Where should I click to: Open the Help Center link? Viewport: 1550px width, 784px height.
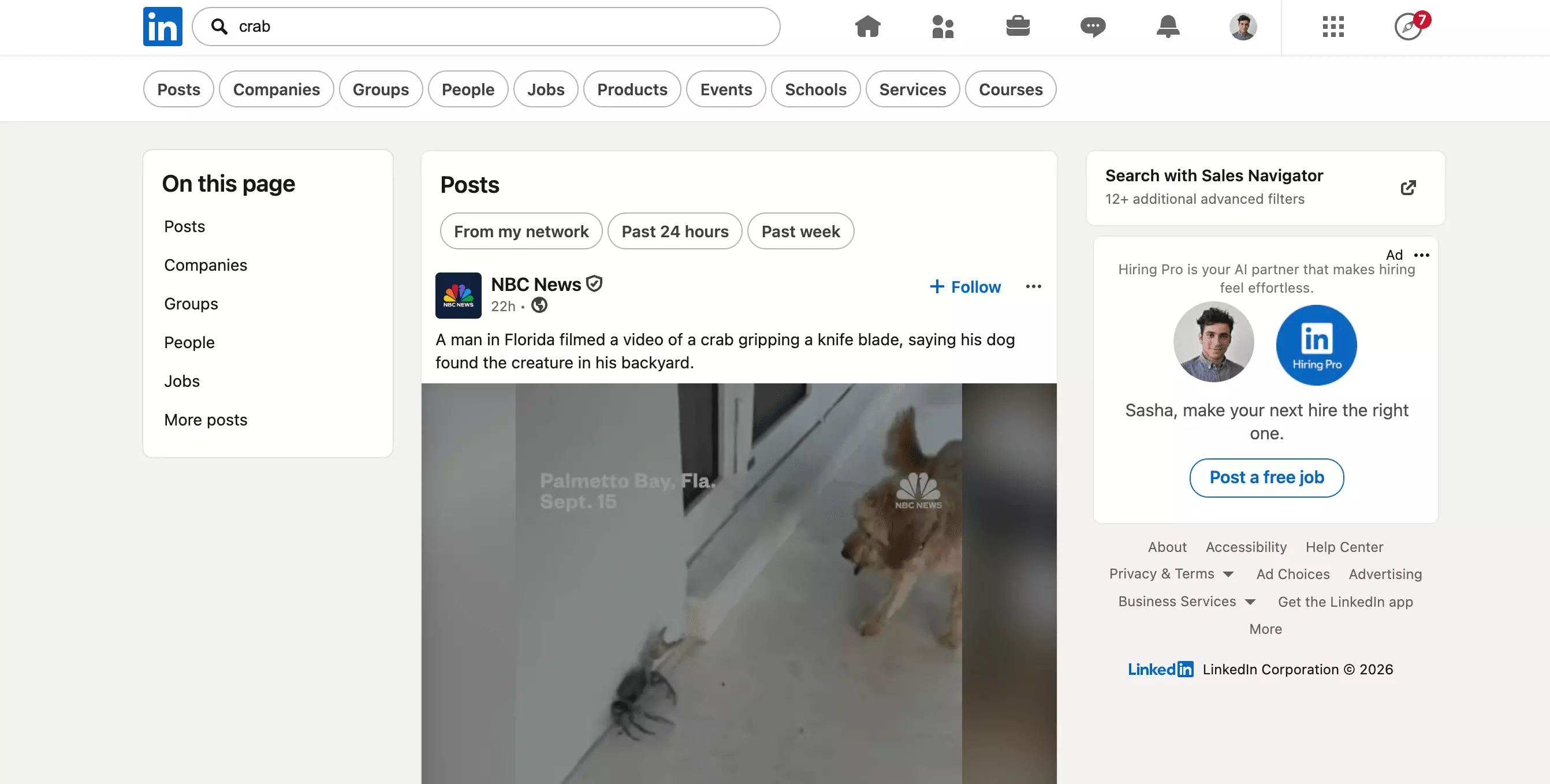[1344, 547]
